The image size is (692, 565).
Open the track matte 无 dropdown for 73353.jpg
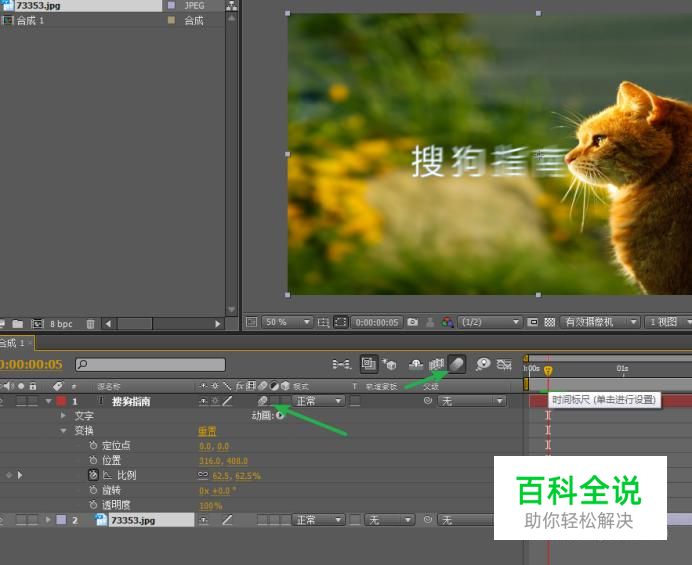pyautogui.click(x=389, y=520)
